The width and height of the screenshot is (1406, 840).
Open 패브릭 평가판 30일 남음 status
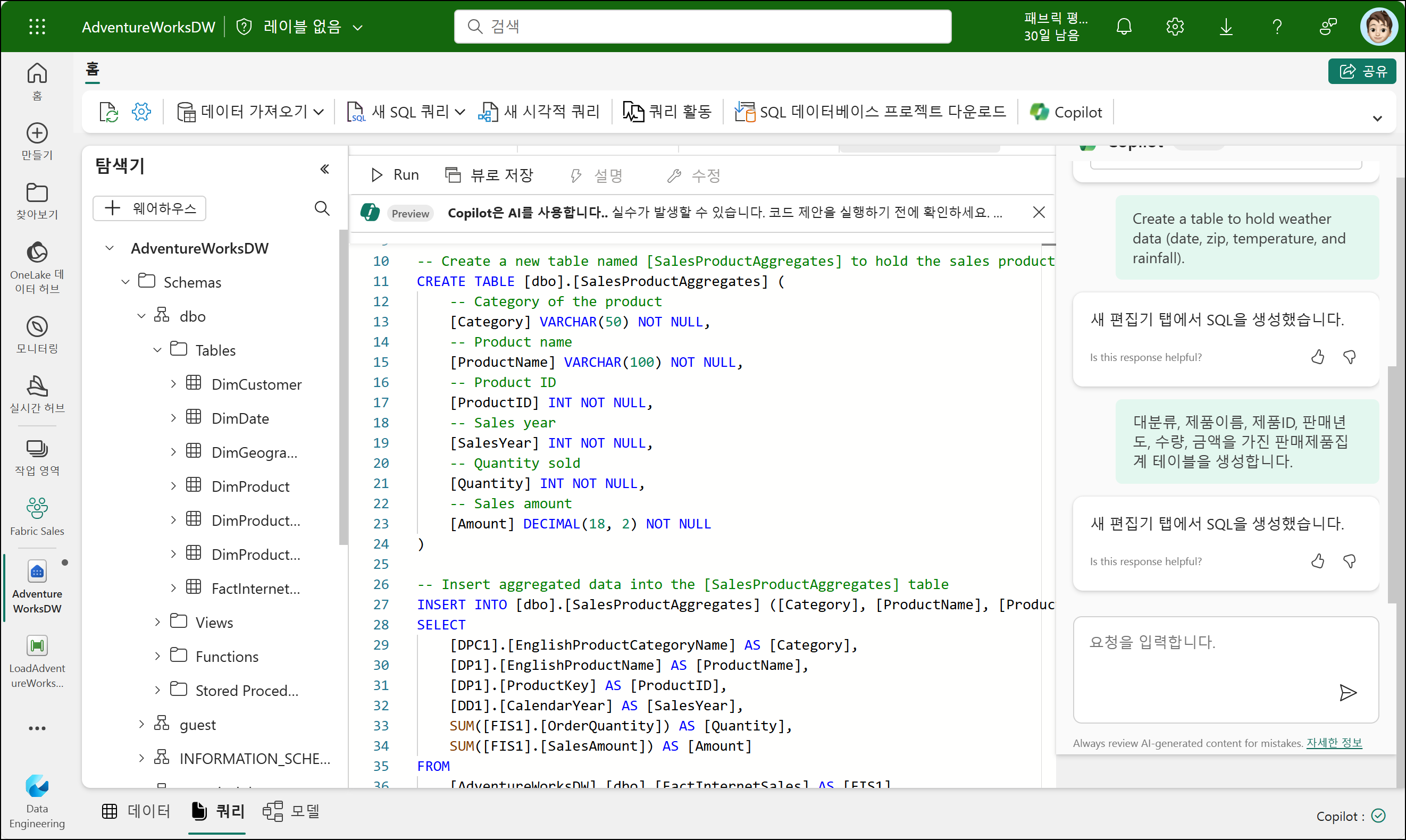(x=1055, y=27)
